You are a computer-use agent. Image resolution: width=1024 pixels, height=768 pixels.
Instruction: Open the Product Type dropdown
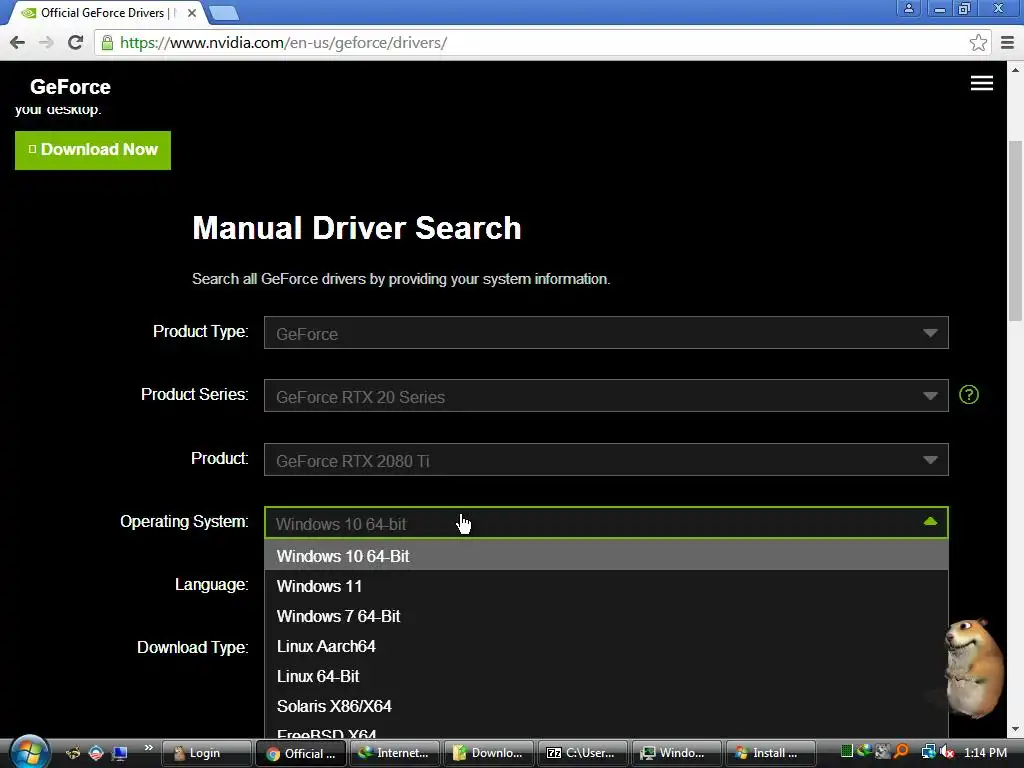tap(606, 333)
